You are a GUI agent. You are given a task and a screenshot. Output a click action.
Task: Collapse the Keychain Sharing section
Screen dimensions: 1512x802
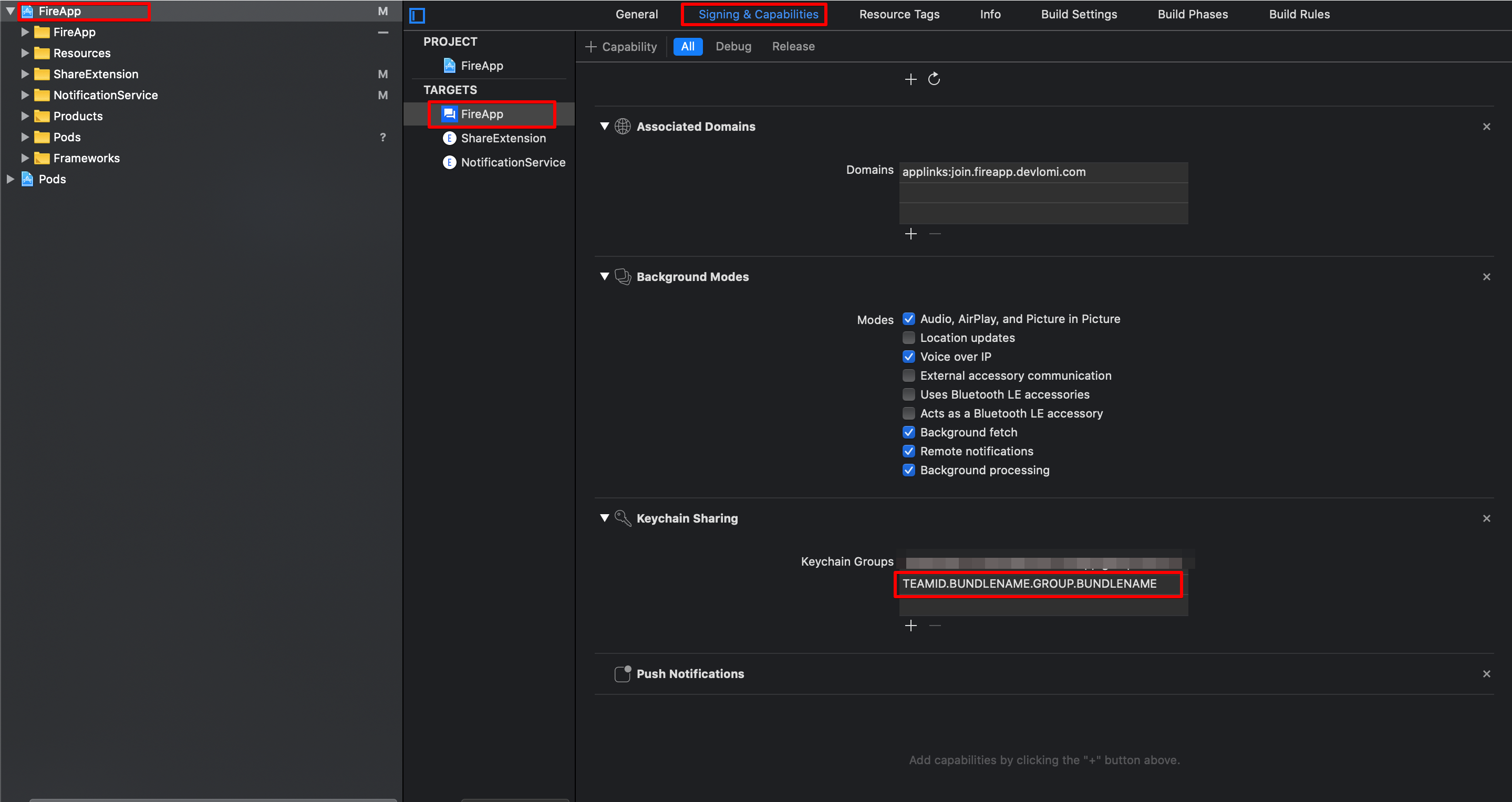coord(604,518)
